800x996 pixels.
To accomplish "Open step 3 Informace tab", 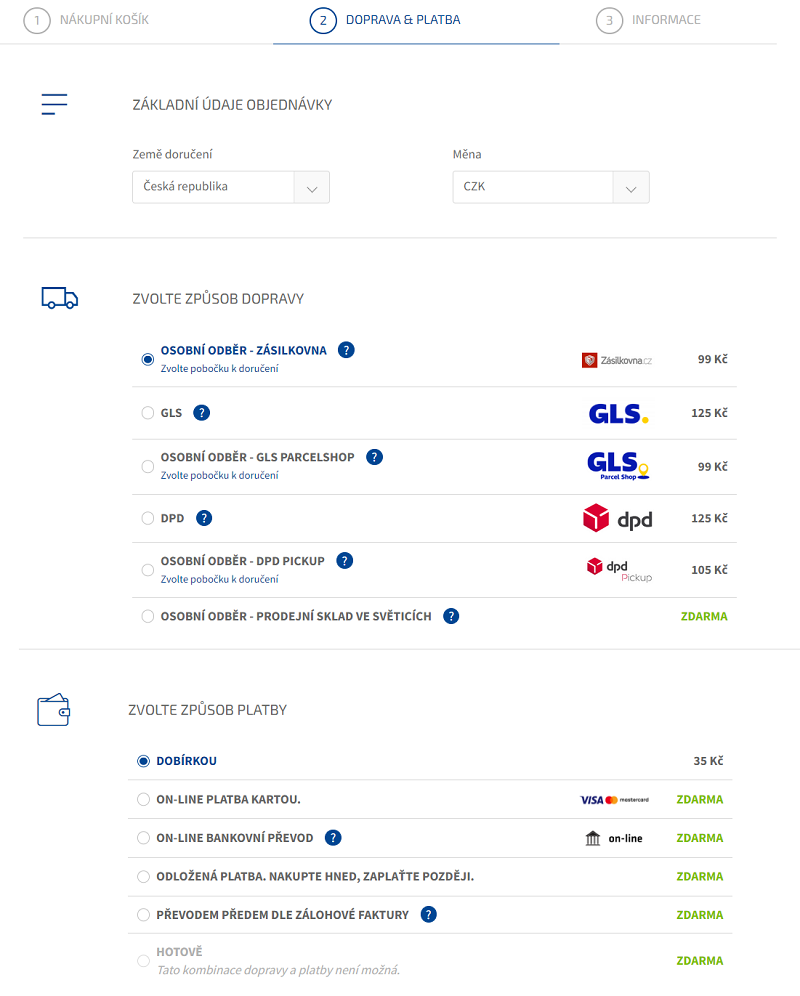I will pos(648,20).
